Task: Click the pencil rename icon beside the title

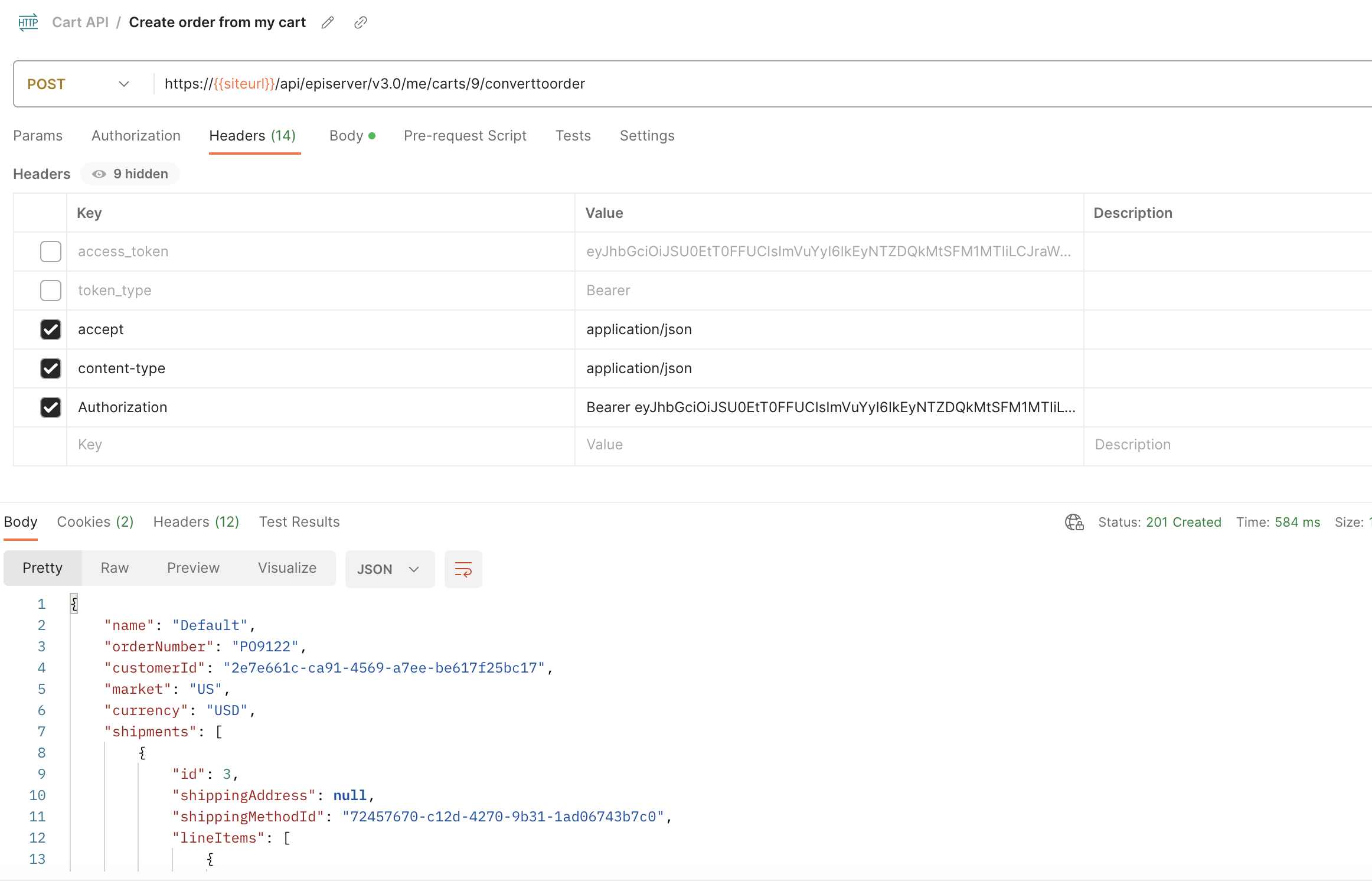Action: tap(328, 22)
